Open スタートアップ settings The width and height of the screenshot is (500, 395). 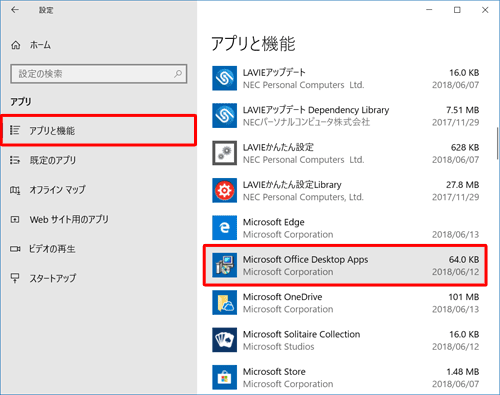pos(98,278)
